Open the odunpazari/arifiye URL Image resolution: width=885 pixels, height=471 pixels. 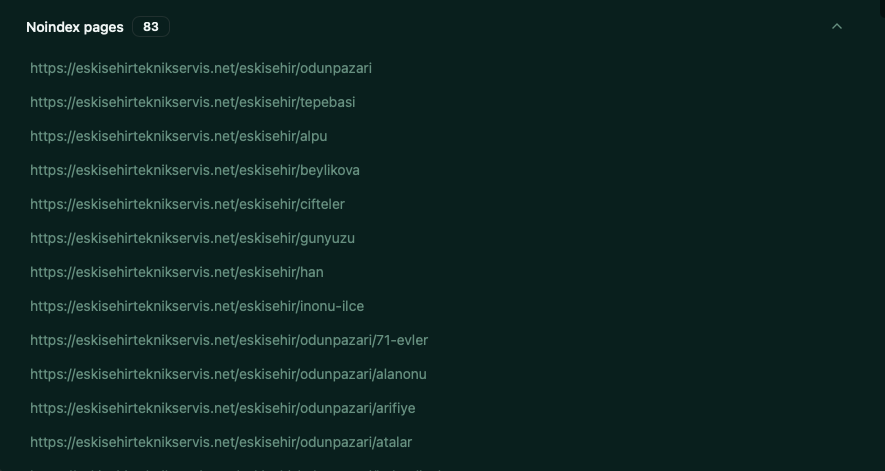click(x=222, y=408)
